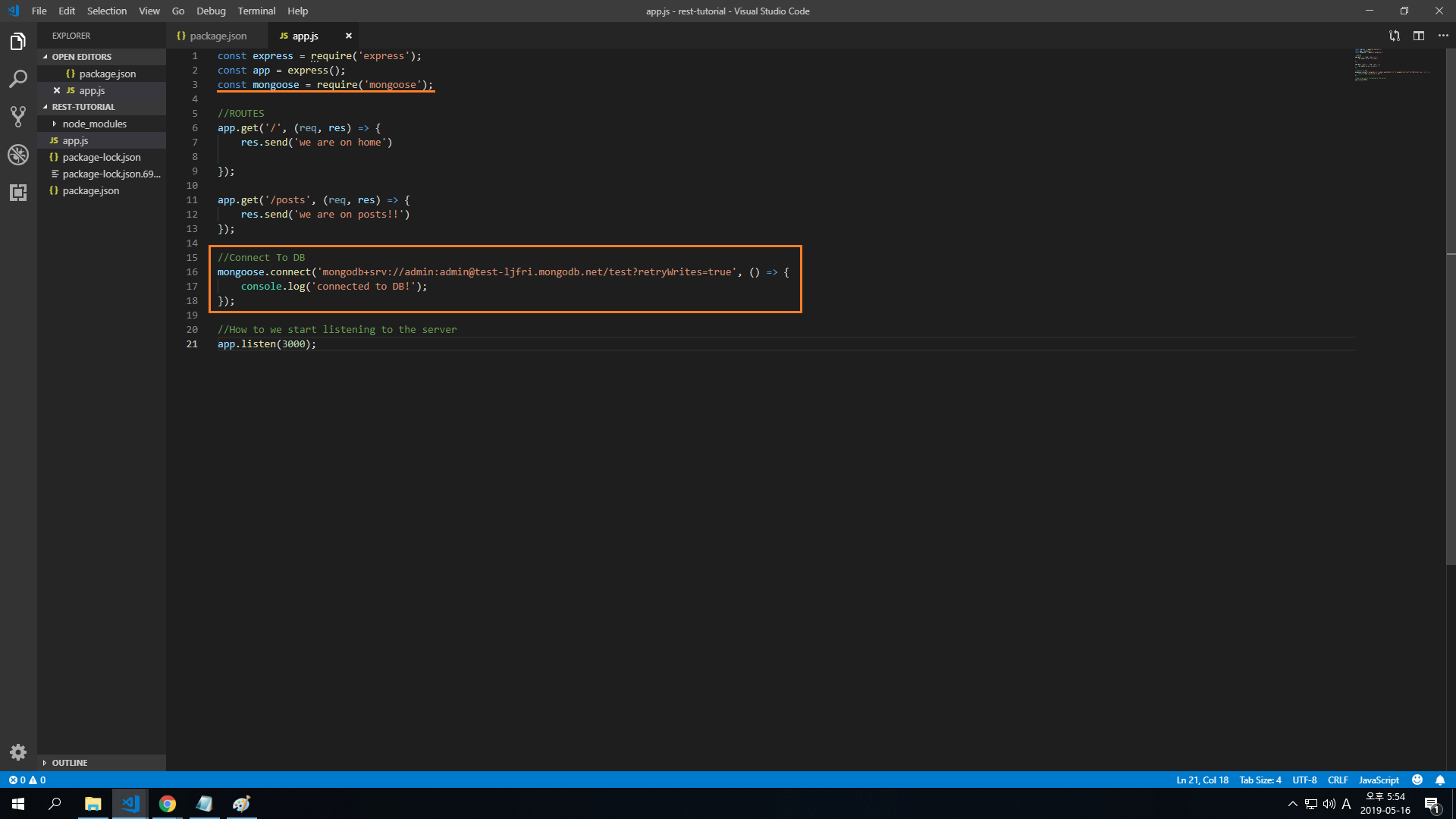Collapse the REST-TUTORIAL folder section
The image size is (1456, 819).
102,107
